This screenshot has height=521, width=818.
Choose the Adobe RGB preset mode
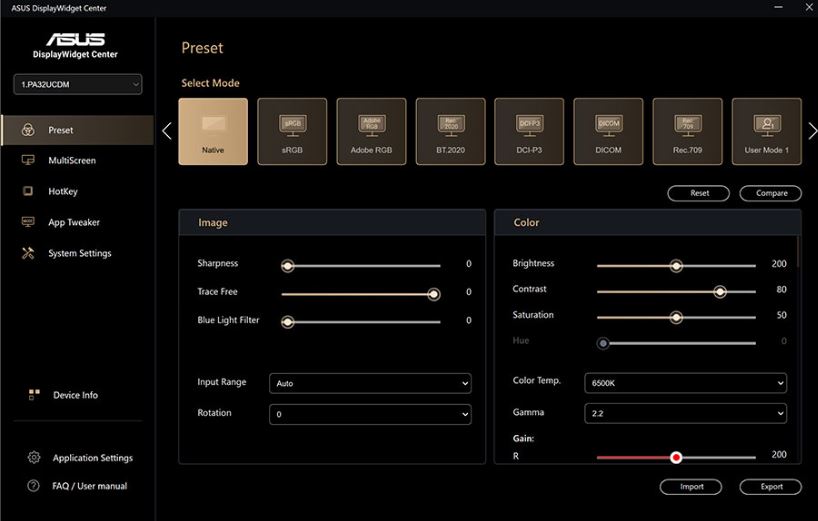371,131
